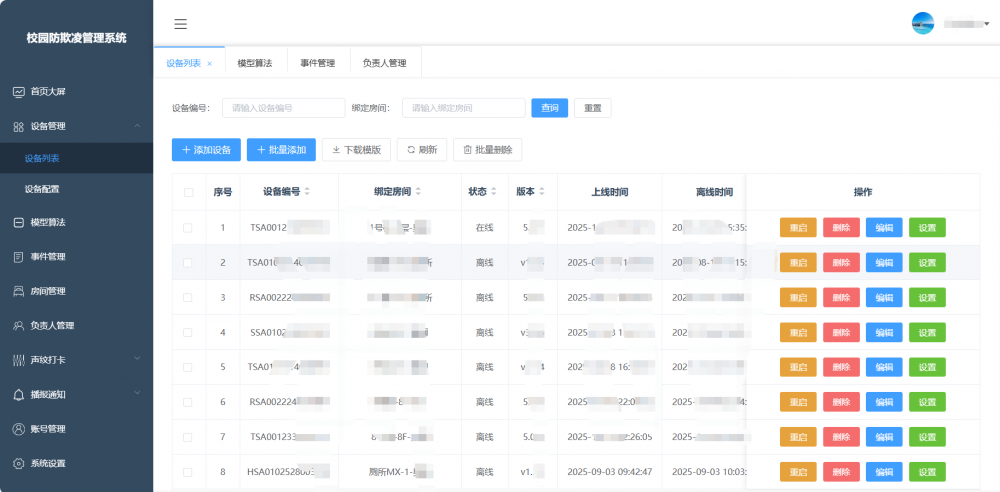The width and height of the screenshot is (1000, 492).
Task: Check the checkbox for row 1
Action: click(188, 228)
